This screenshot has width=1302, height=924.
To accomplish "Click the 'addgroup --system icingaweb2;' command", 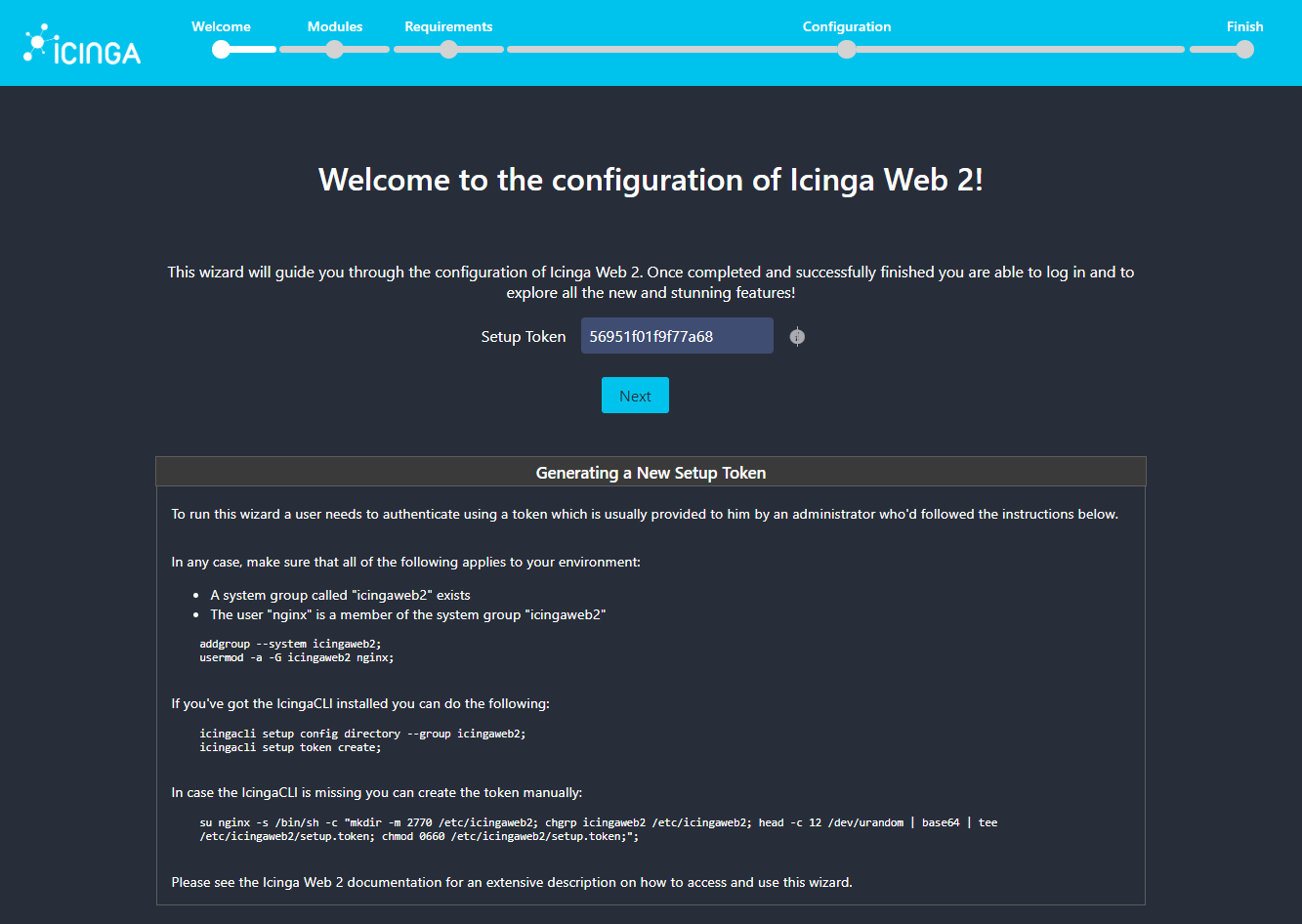I will (x=291, y=644).
